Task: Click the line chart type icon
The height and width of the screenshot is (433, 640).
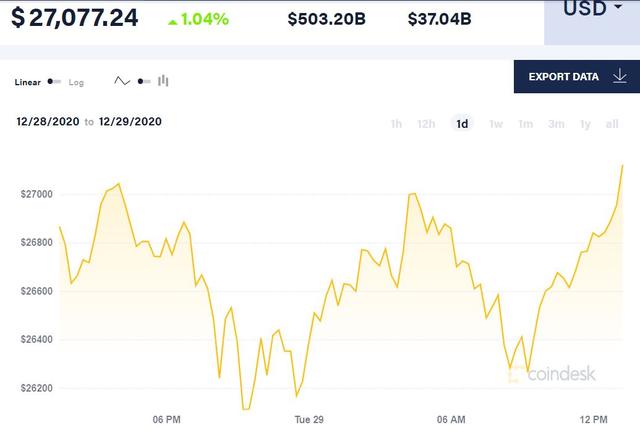Action: pyautogui.click(x=122, y=81)
